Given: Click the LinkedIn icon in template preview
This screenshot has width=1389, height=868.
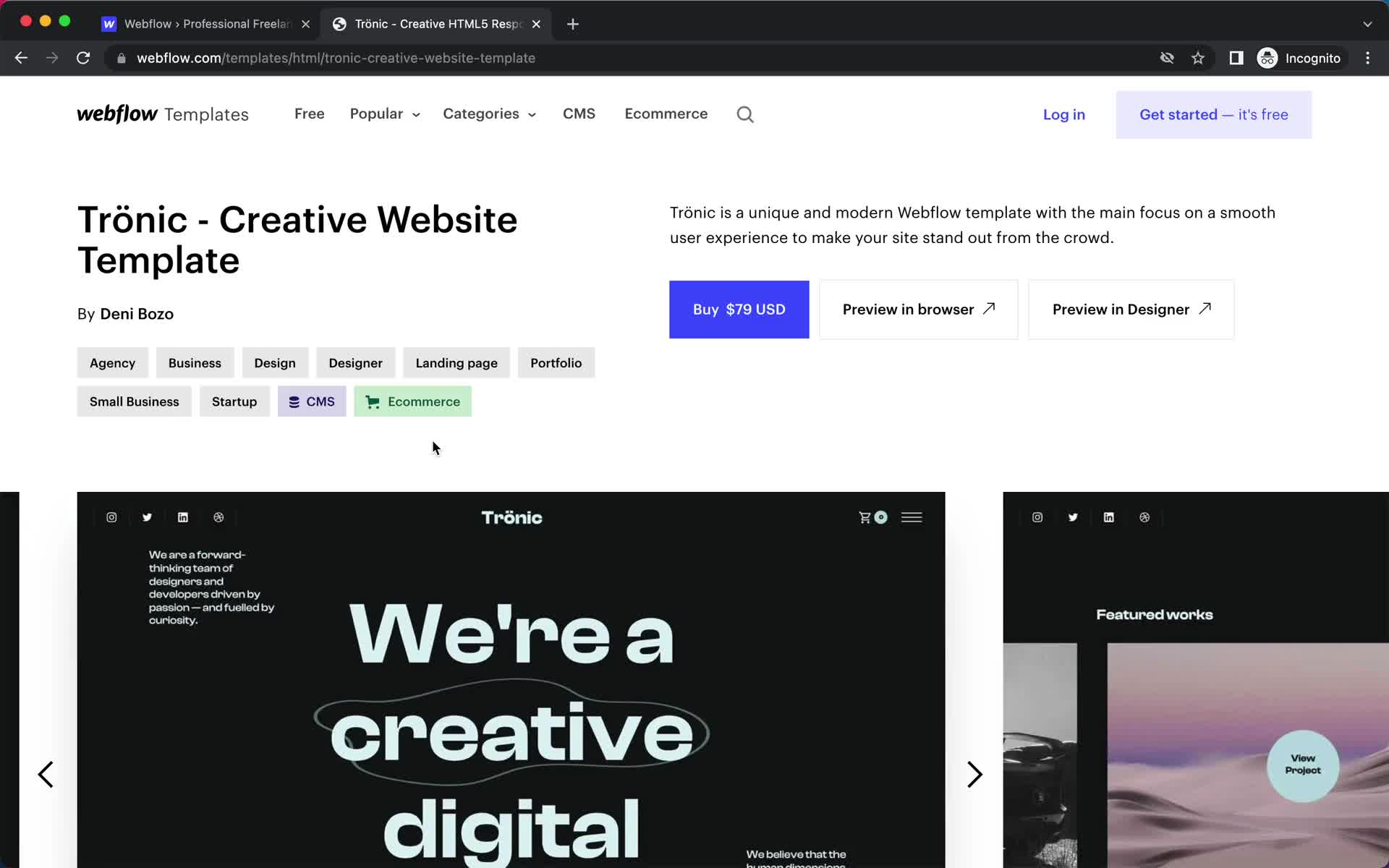Looking at the screenshot, I should [x=183, y=517].
